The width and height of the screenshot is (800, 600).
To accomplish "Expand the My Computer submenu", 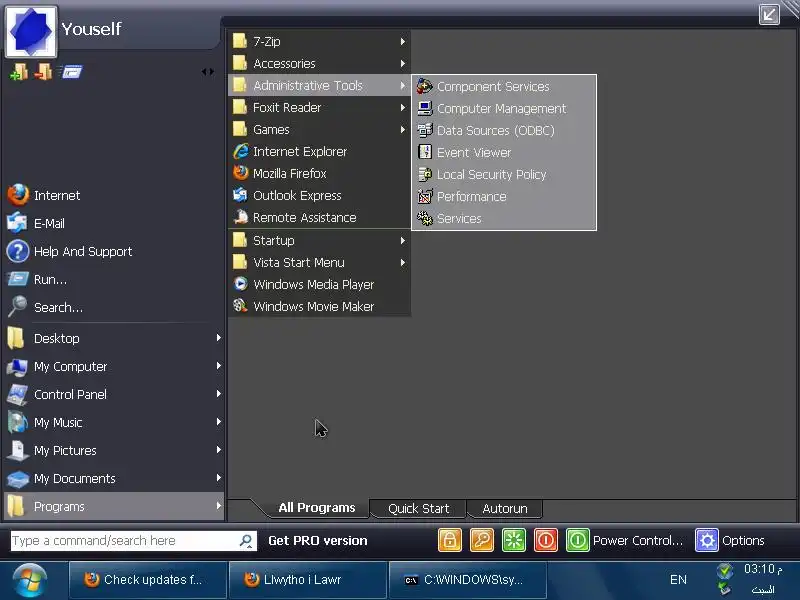I will (x=114, y=366).
